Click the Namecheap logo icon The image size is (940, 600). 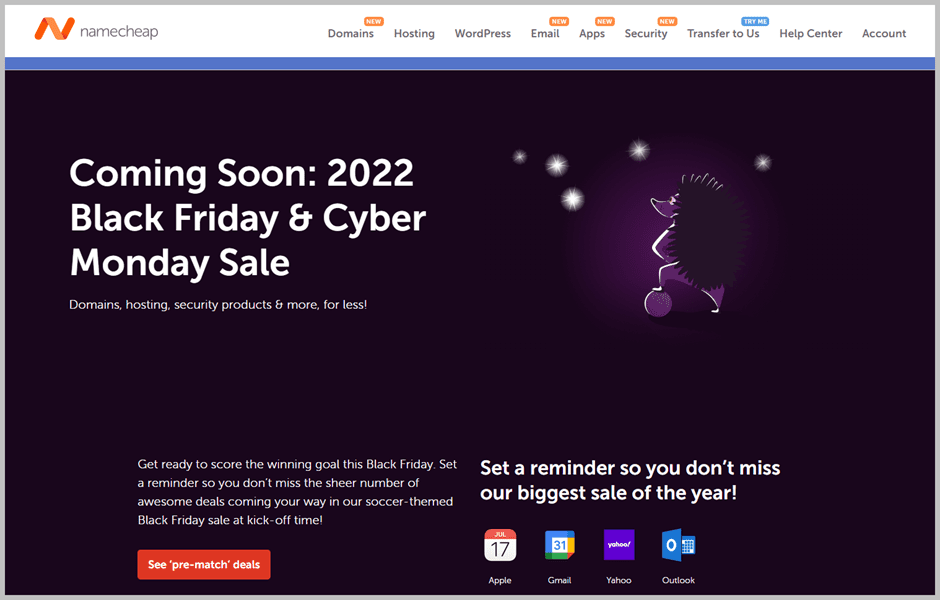coord(55,28)
